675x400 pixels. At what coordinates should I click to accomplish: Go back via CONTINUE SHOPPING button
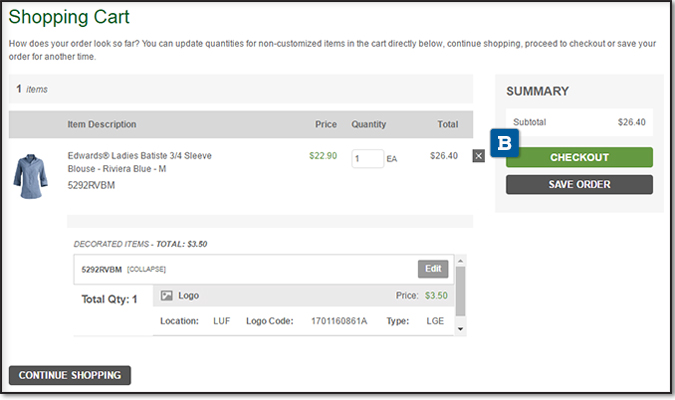coord(70,375)
